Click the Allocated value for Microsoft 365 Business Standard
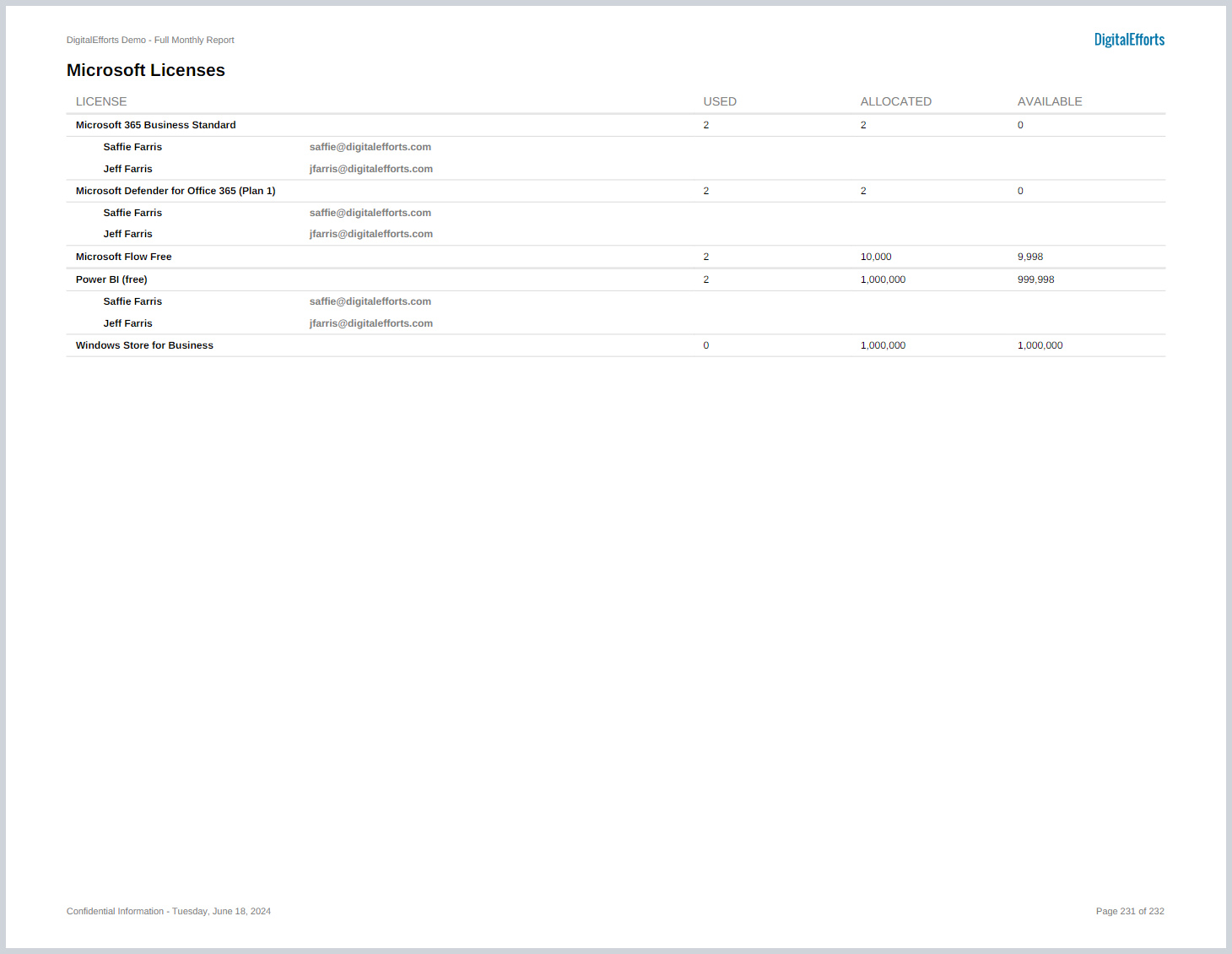The image size is (1232, 954). coord(863,125)
